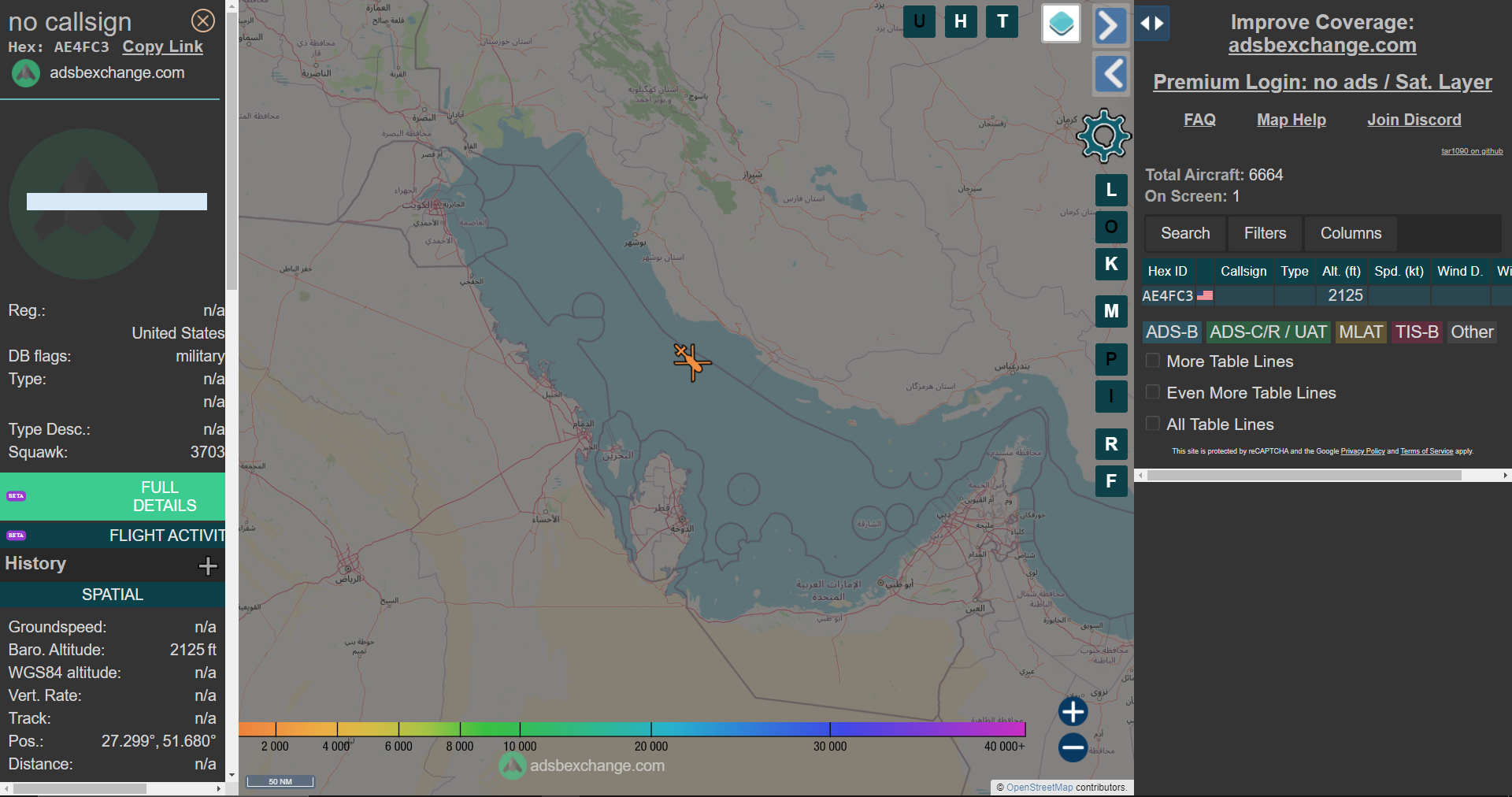Open the Filters tab

click(x=1265, y=233)
